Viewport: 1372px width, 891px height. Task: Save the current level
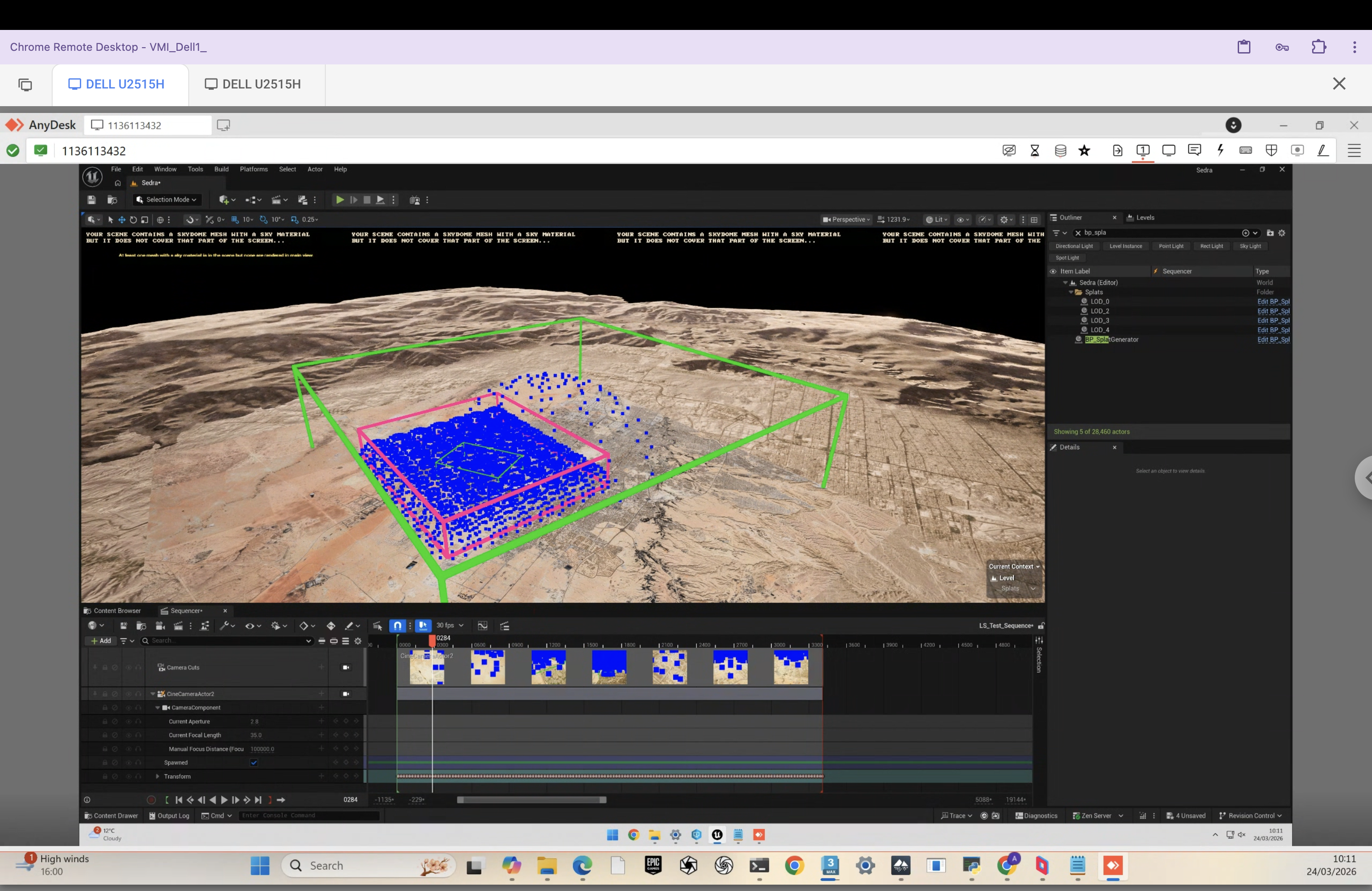[x=92, y=200]
